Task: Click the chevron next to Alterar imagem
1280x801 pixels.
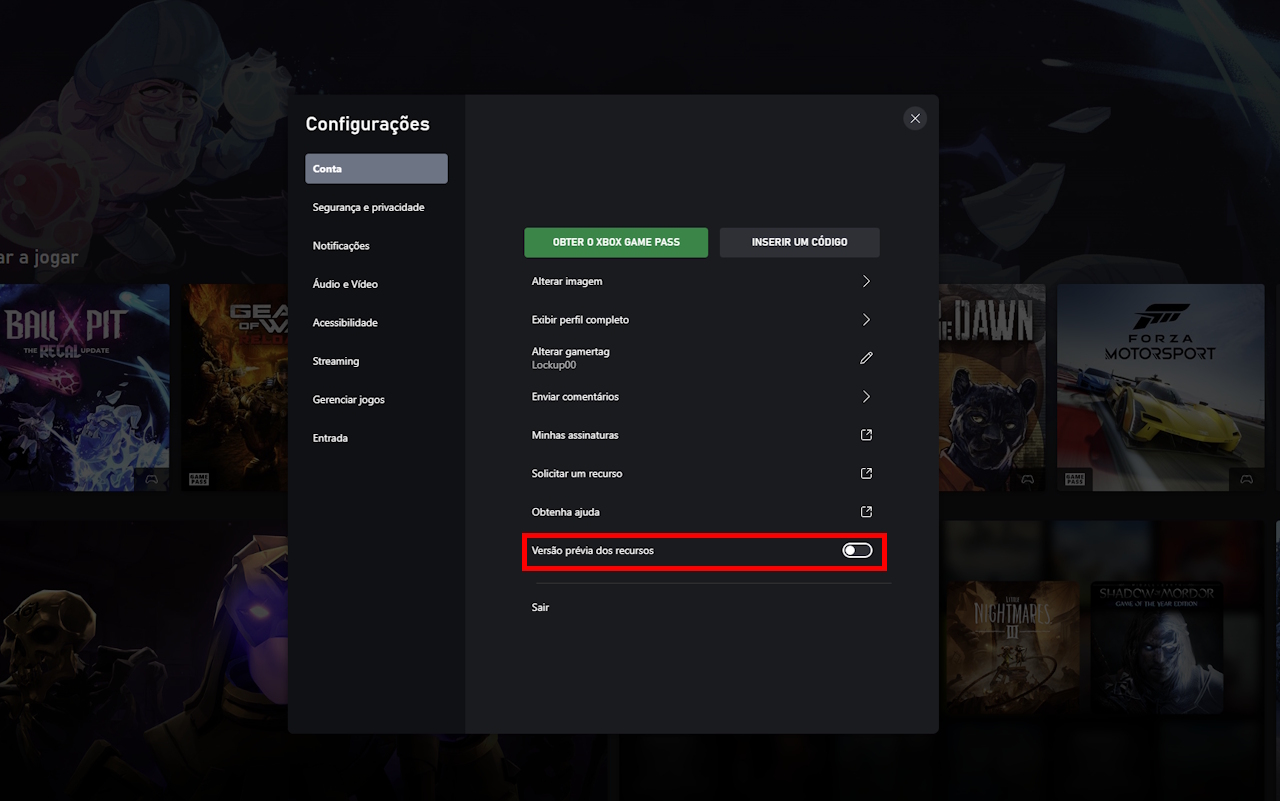Action: click(x=866, y=281)
